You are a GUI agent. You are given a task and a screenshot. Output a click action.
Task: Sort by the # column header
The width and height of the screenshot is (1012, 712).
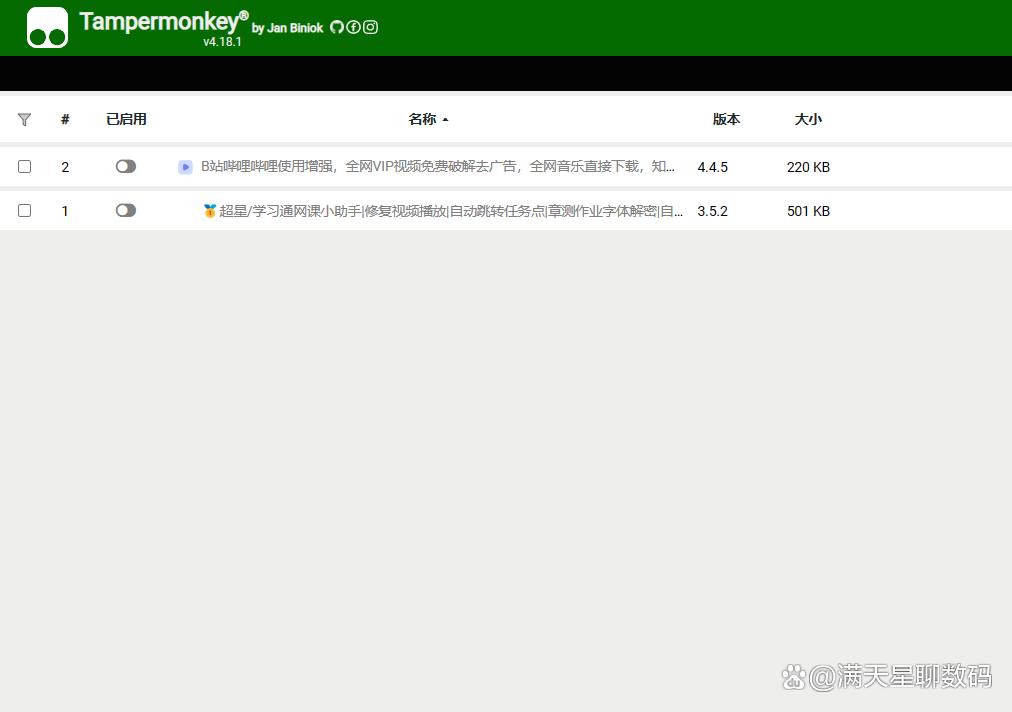pyautogui.click(x=65, y=119)
